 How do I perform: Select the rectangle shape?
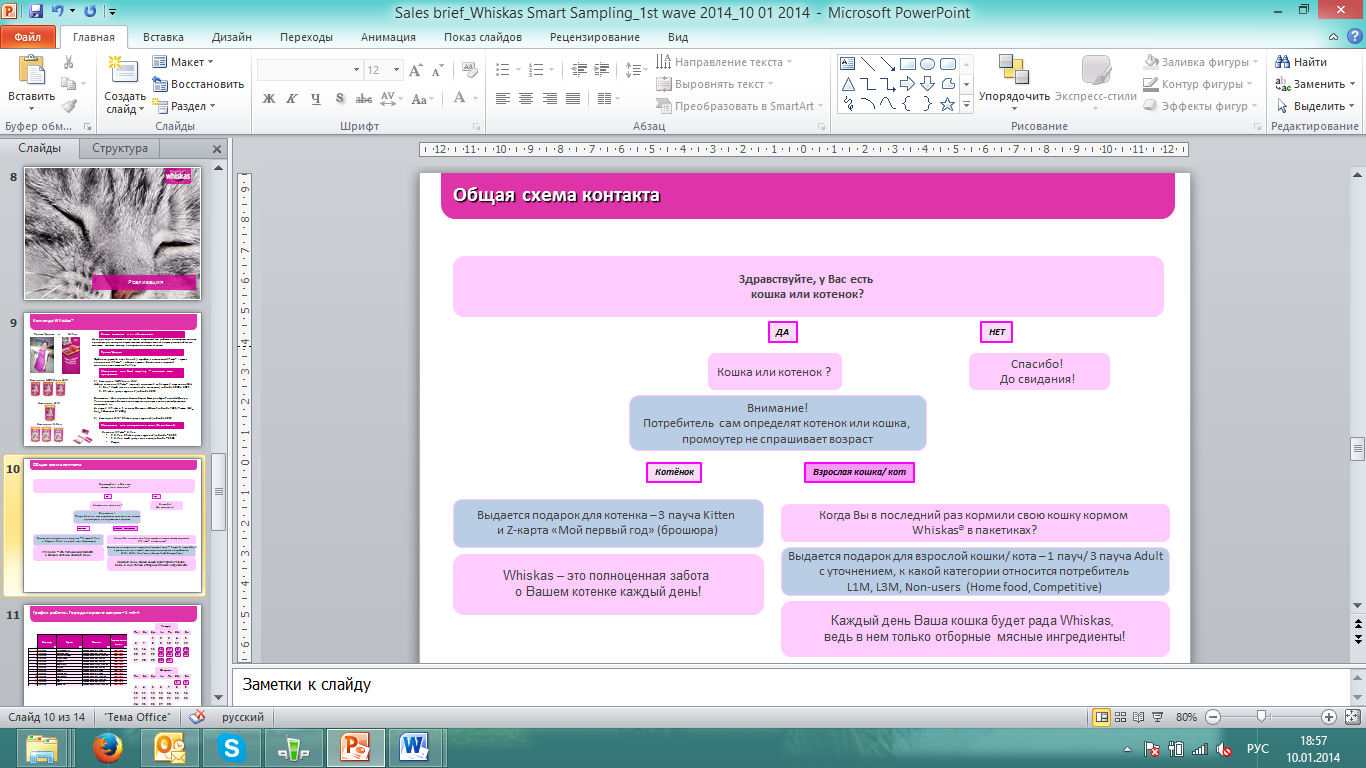coord(908,64)
